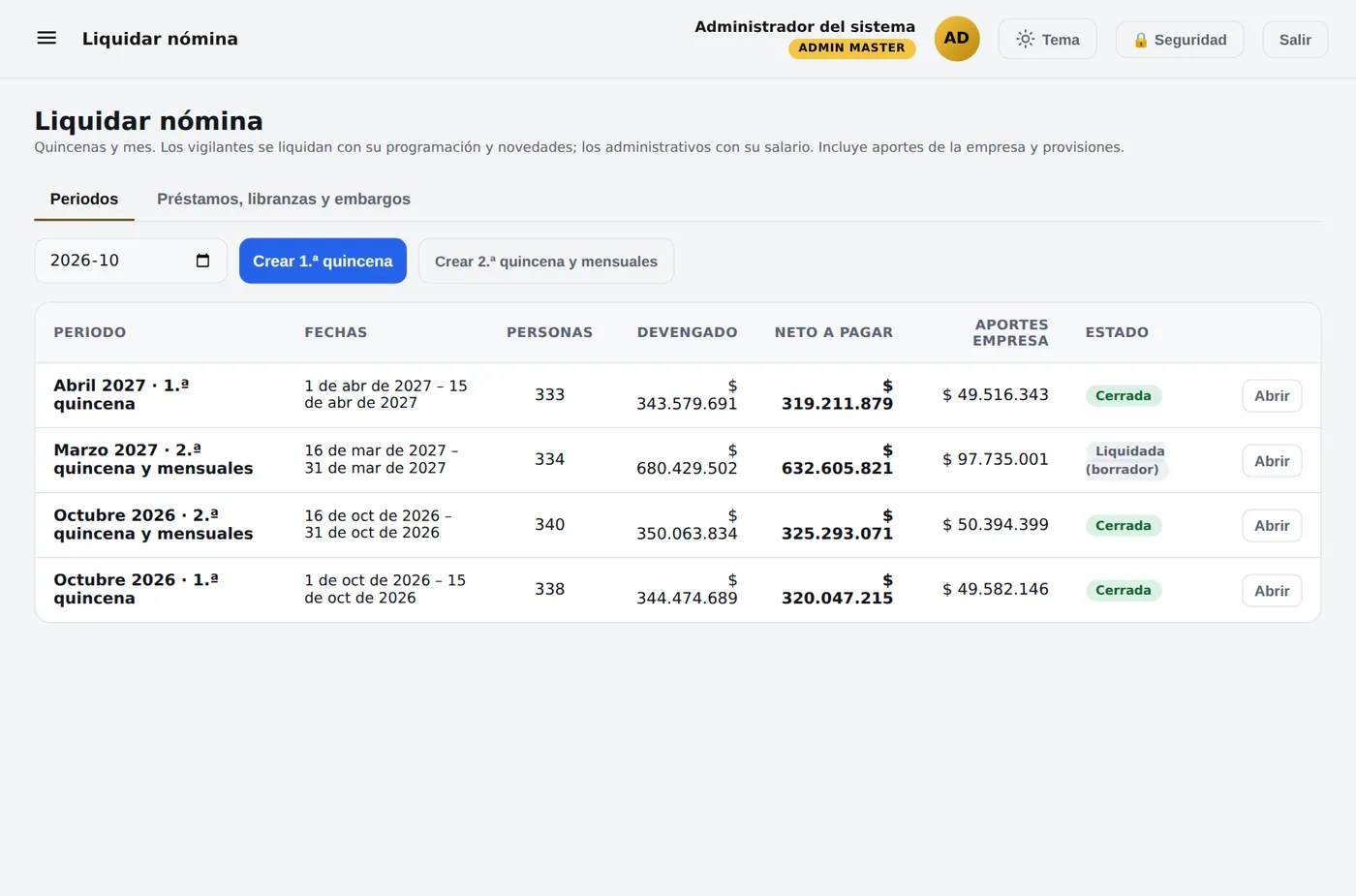Click devengado amount $ 344.474.689
The width and height of the screenshot is (1356, 896).
click(687, 589)
